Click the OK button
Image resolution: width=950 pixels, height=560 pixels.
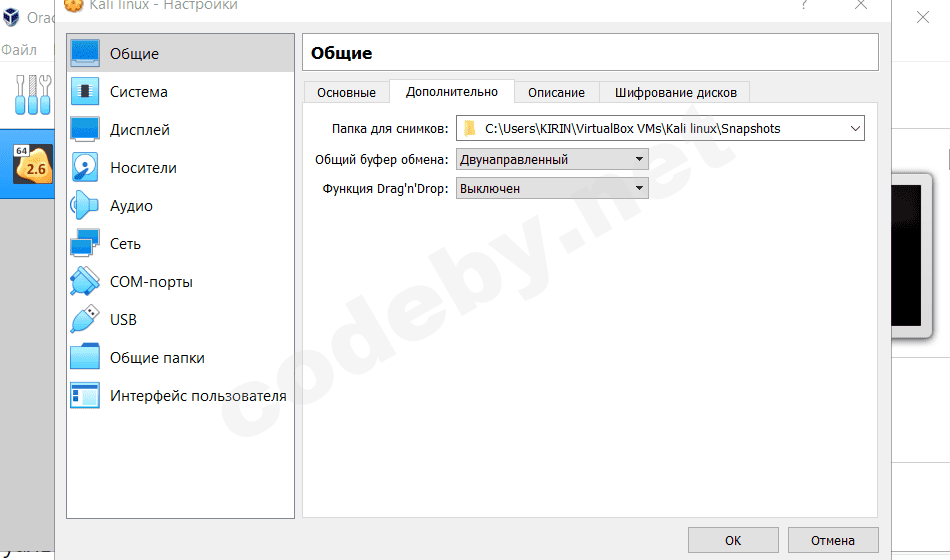(733, 540)
